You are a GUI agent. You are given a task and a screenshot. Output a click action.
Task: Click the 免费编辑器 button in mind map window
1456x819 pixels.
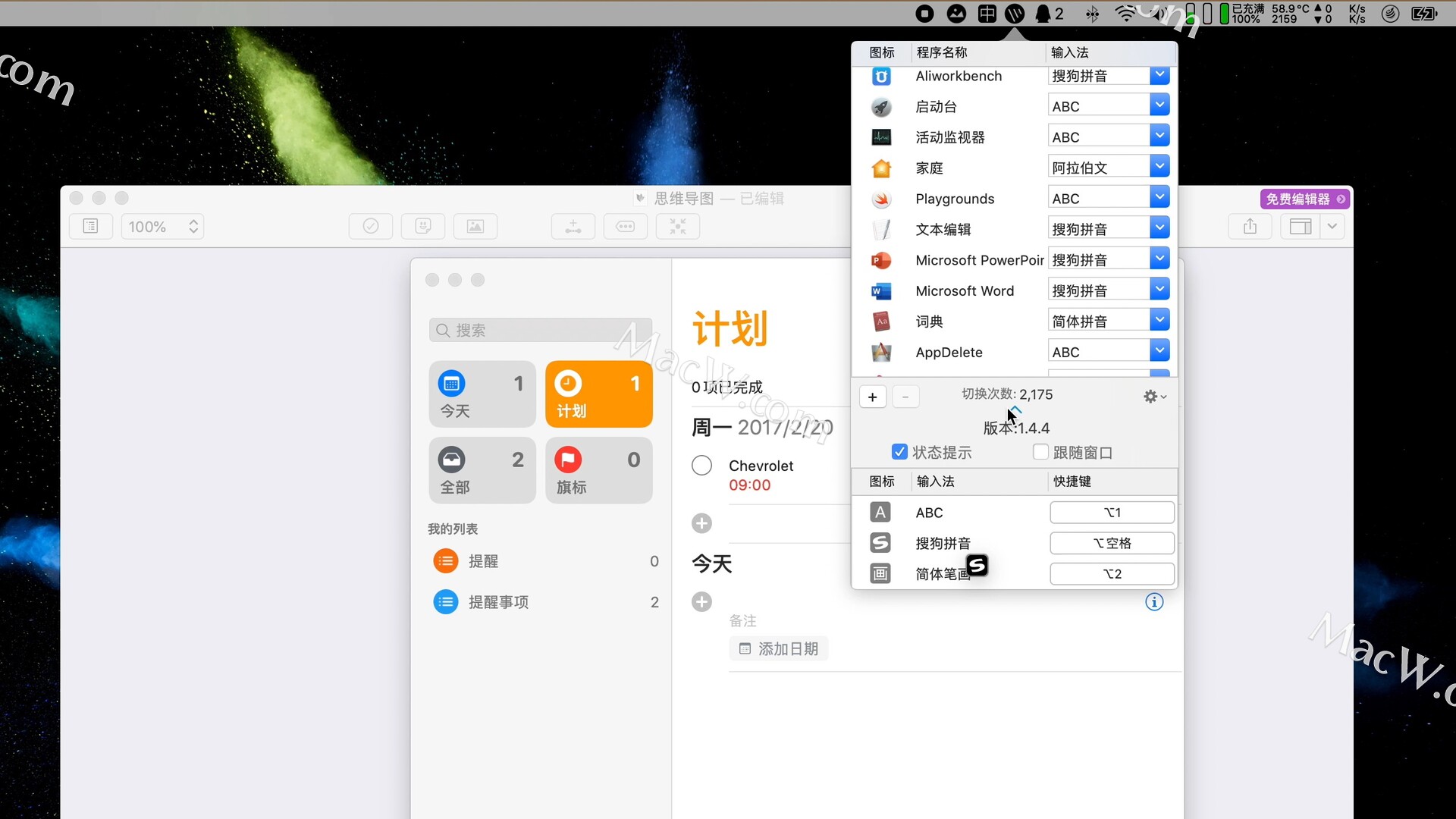(1305, 199)
